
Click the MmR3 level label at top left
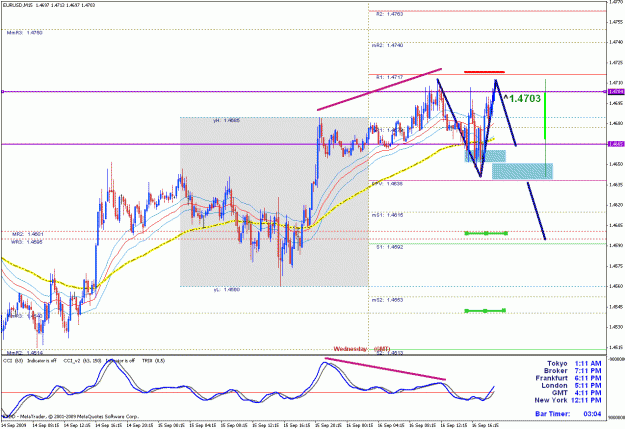click(24, 33)
